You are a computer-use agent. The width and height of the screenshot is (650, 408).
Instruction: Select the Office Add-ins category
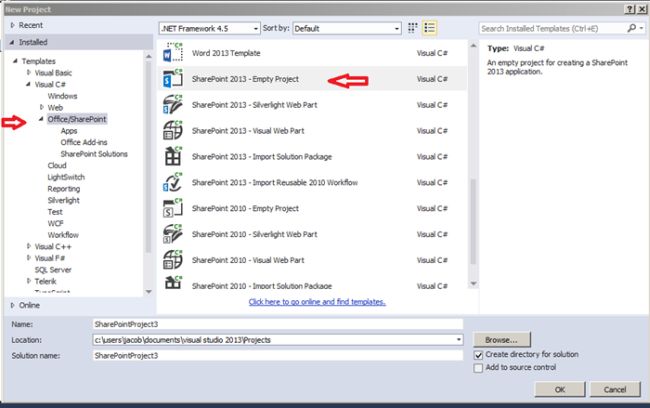point(84,142)
